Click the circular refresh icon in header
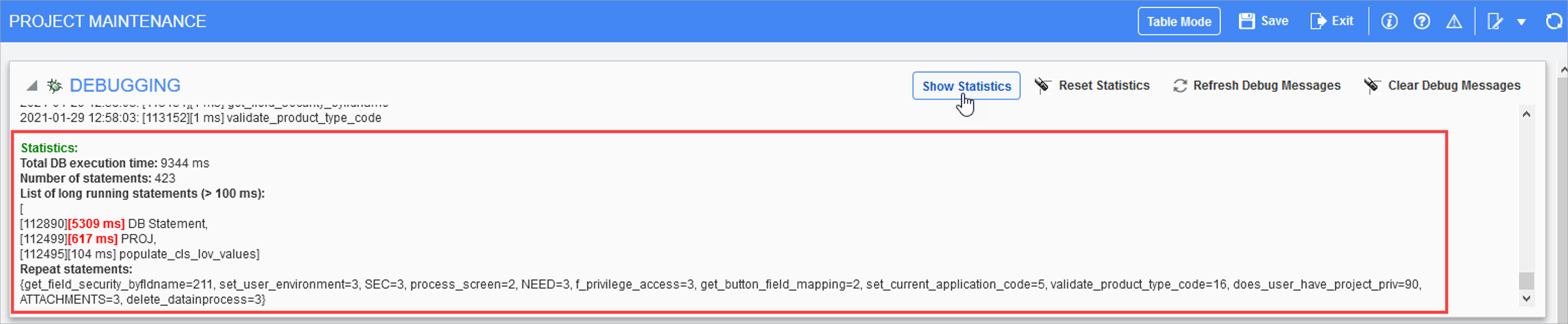Viewport: 1568px width, 324px height. (x=1553, y=21)
